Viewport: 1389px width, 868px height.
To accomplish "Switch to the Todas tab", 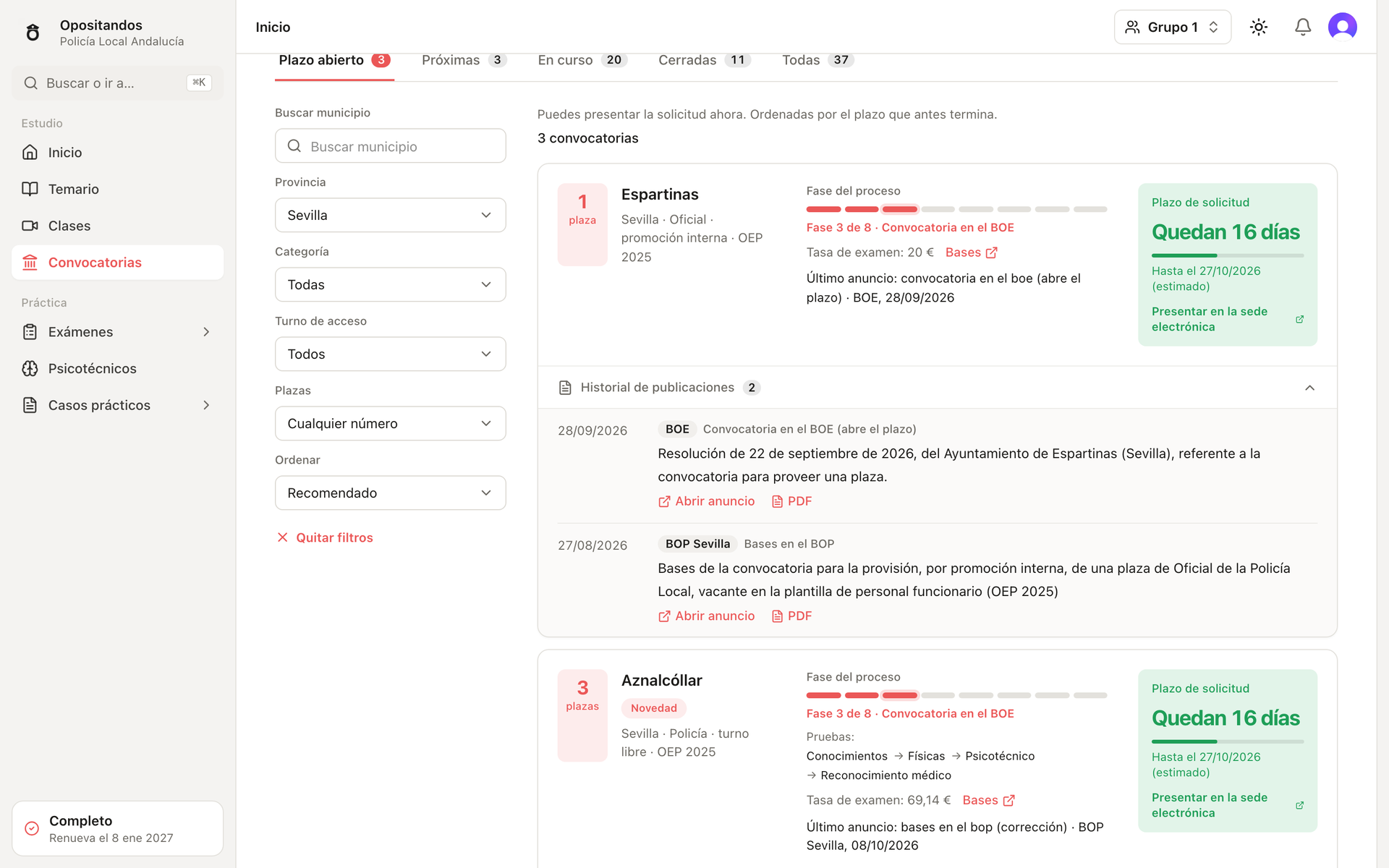I will [817, 60].
